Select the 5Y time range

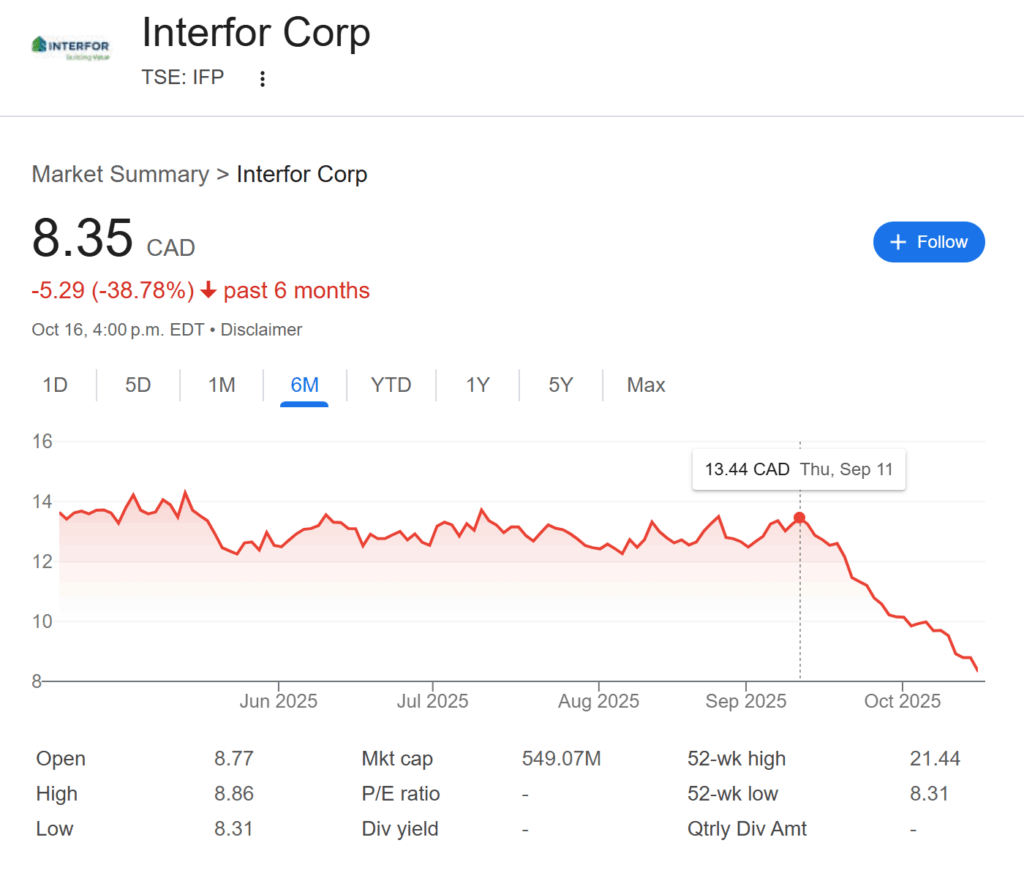pos(561,385)
